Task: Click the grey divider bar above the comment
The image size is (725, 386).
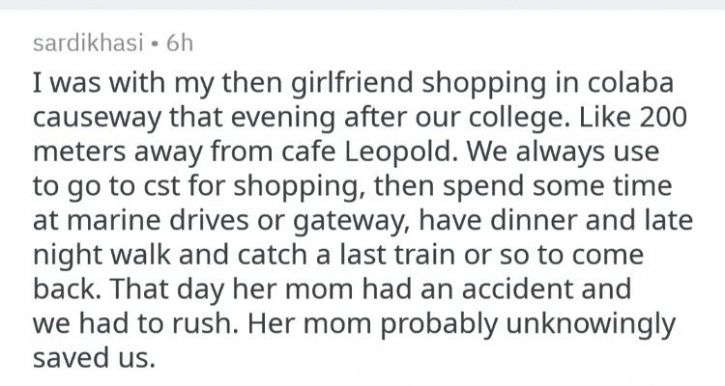Action: point(362,5)
